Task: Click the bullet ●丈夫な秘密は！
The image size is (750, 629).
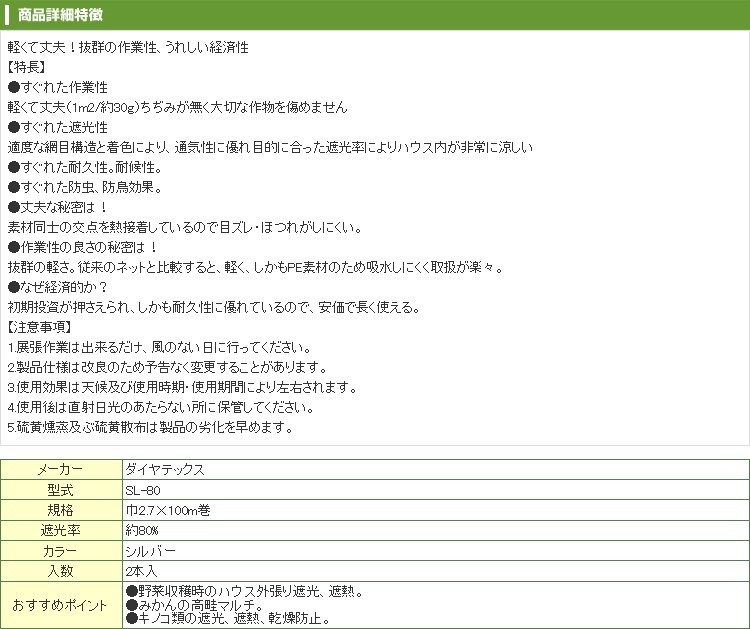Action: click(58, 208)
